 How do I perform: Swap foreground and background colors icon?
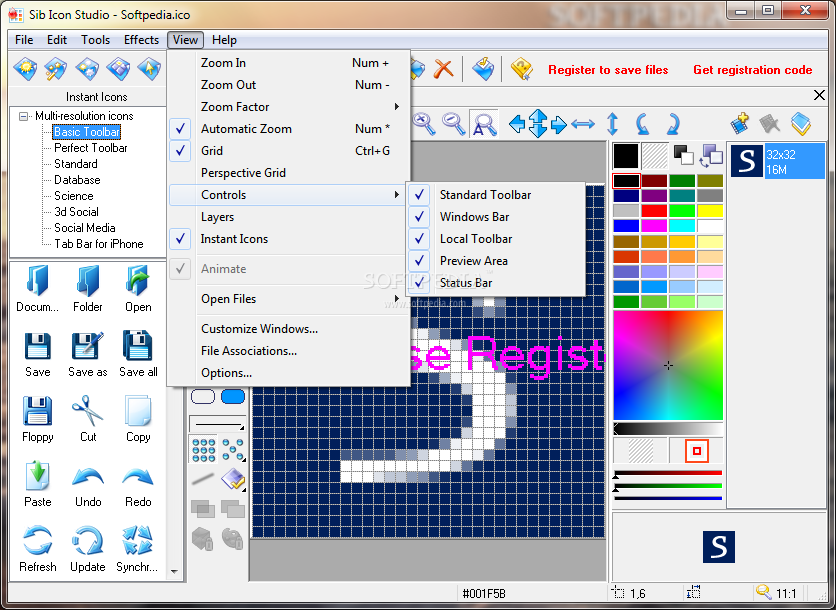click(x=713, y=155)
